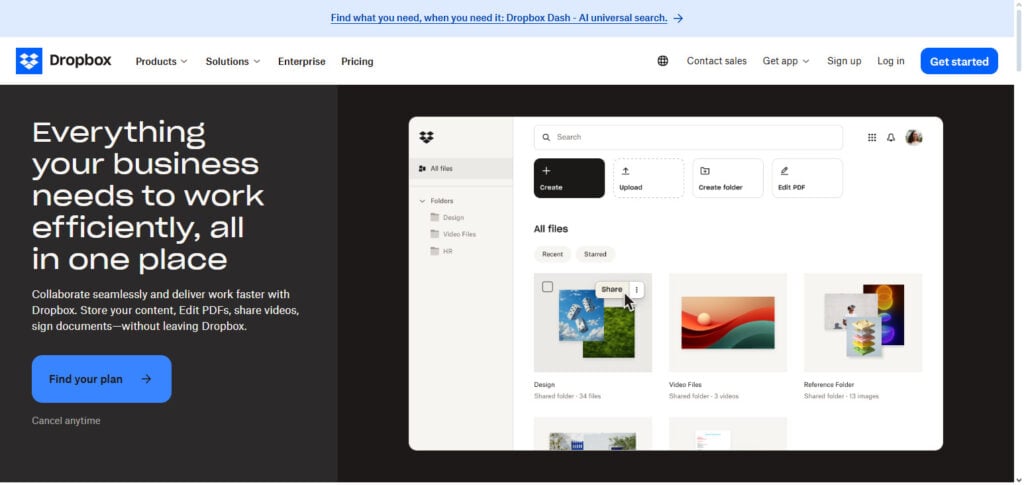Click the Create folder icon
Viewport: 1024px width, 485px height.
705,171
